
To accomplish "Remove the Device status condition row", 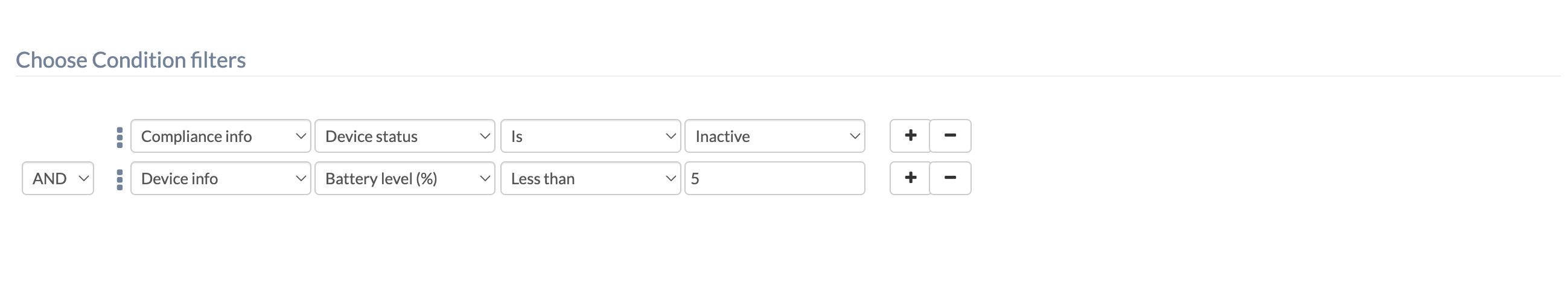I will (x=949, y=136).
